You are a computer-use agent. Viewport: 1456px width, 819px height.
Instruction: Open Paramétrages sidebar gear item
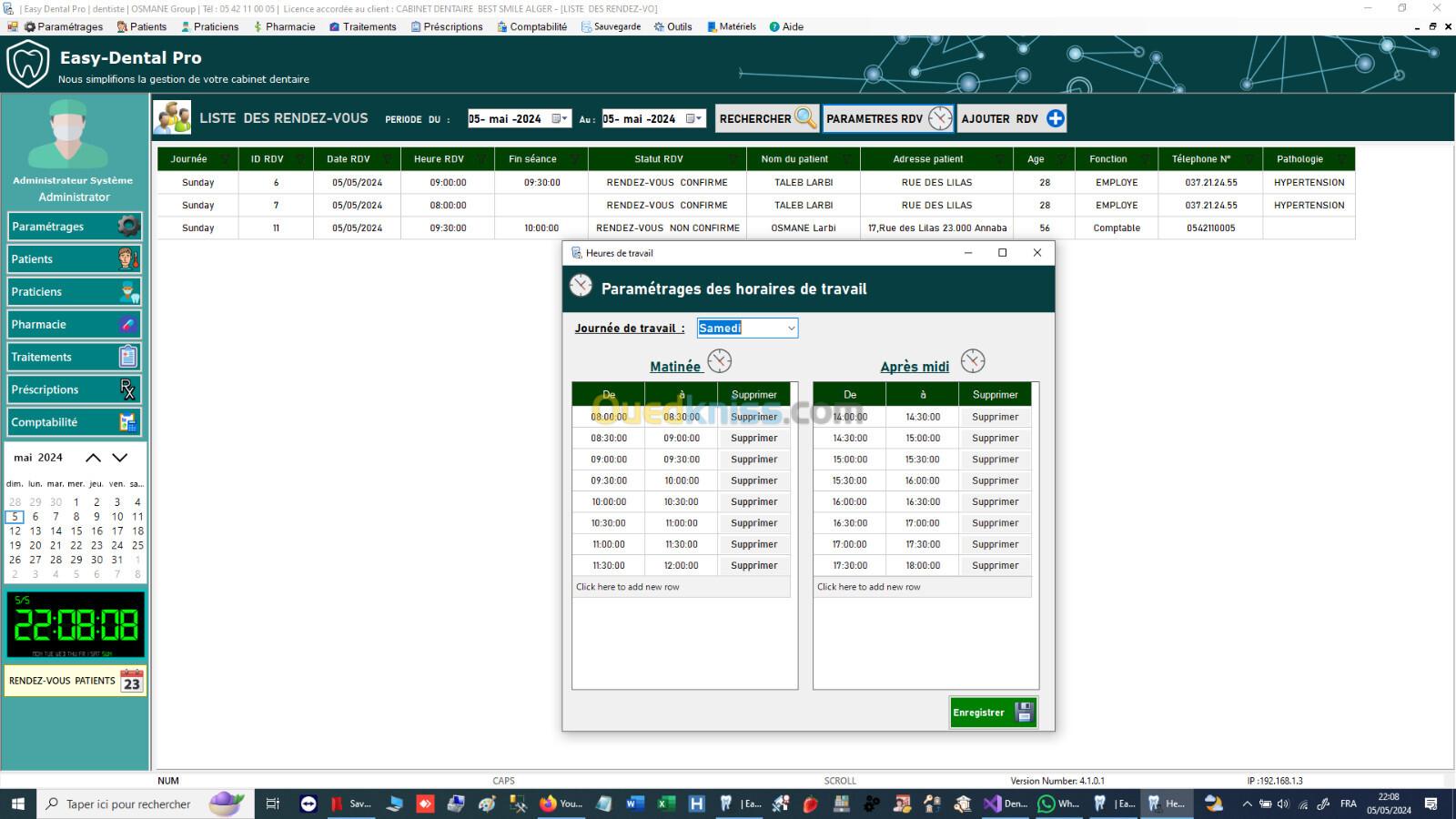click(x=75, y=227)
